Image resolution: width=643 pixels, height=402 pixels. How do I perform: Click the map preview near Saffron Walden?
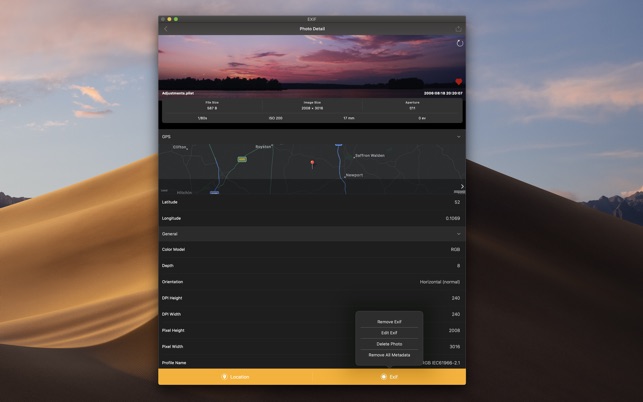coord(312,169)
